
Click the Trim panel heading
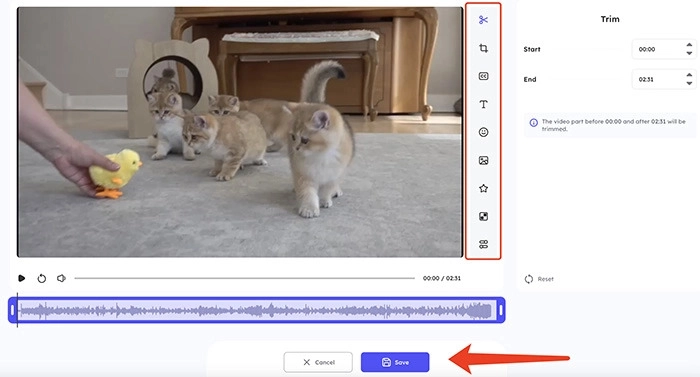pos(610,19)
